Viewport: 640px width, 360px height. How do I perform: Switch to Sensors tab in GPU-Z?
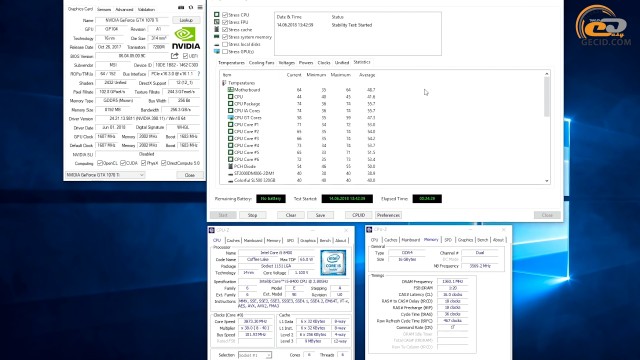104,9
